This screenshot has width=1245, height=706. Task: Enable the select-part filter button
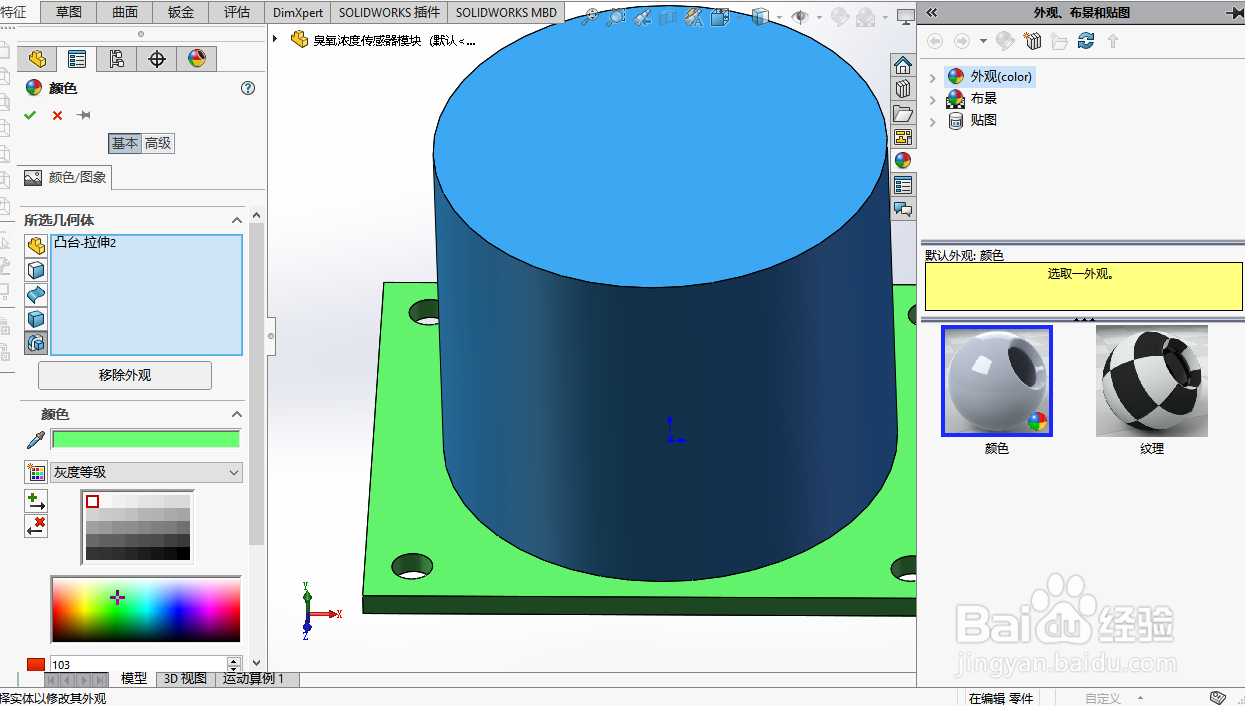pos(36,246)
